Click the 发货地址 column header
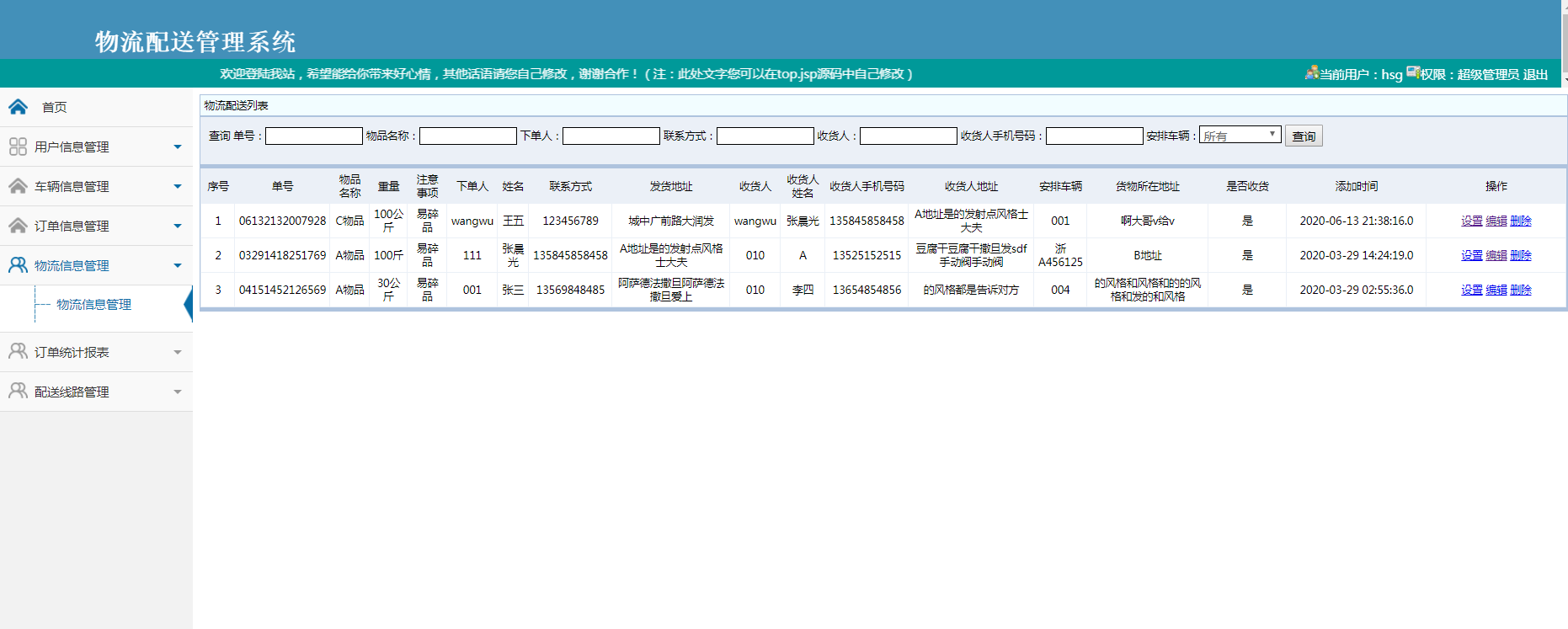 [671, 186]
